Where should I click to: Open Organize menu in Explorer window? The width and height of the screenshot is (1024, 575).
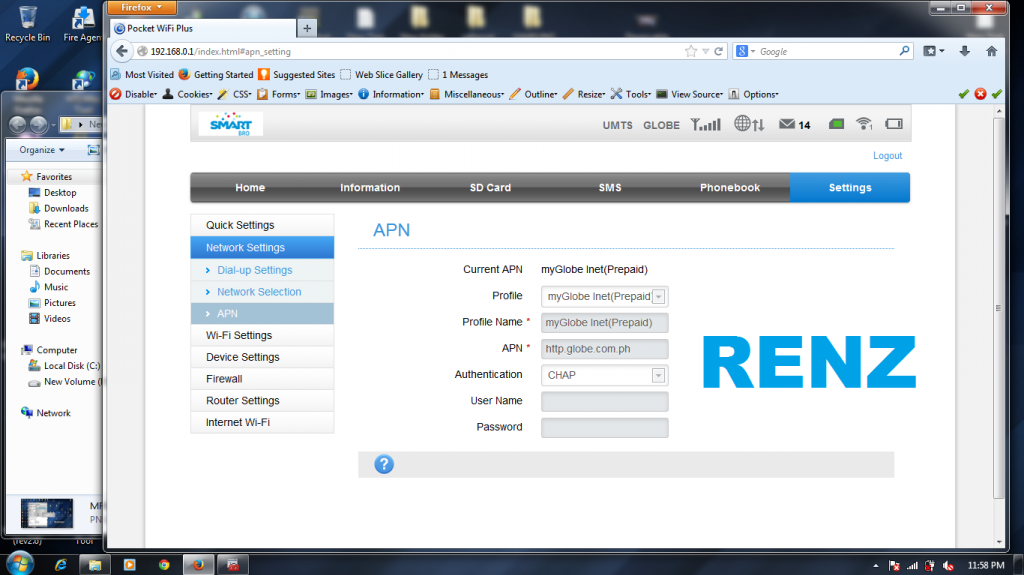click(42, 150)
